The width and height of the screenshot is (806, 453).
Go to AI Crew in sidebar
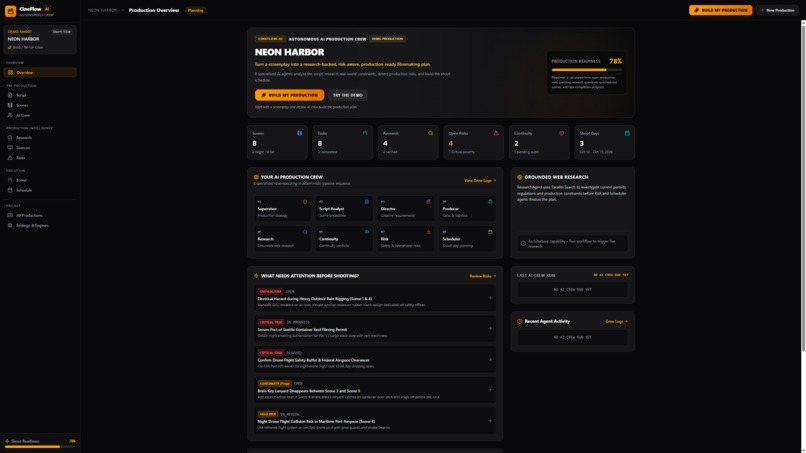[40, 115]
